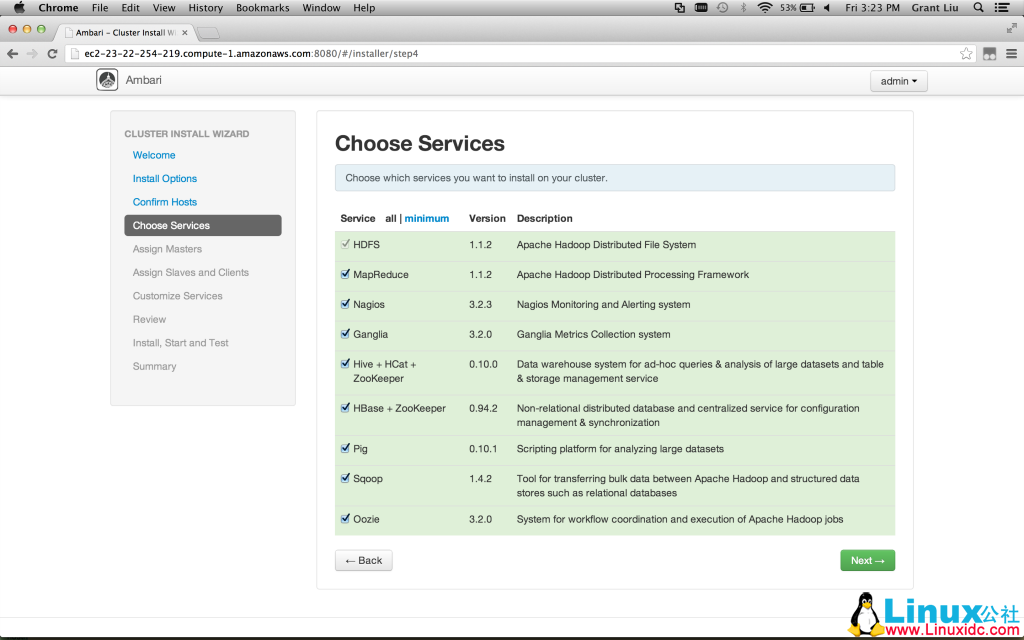Select the minimum services link
Screen dimensions: 1024x640
(427, 218)
